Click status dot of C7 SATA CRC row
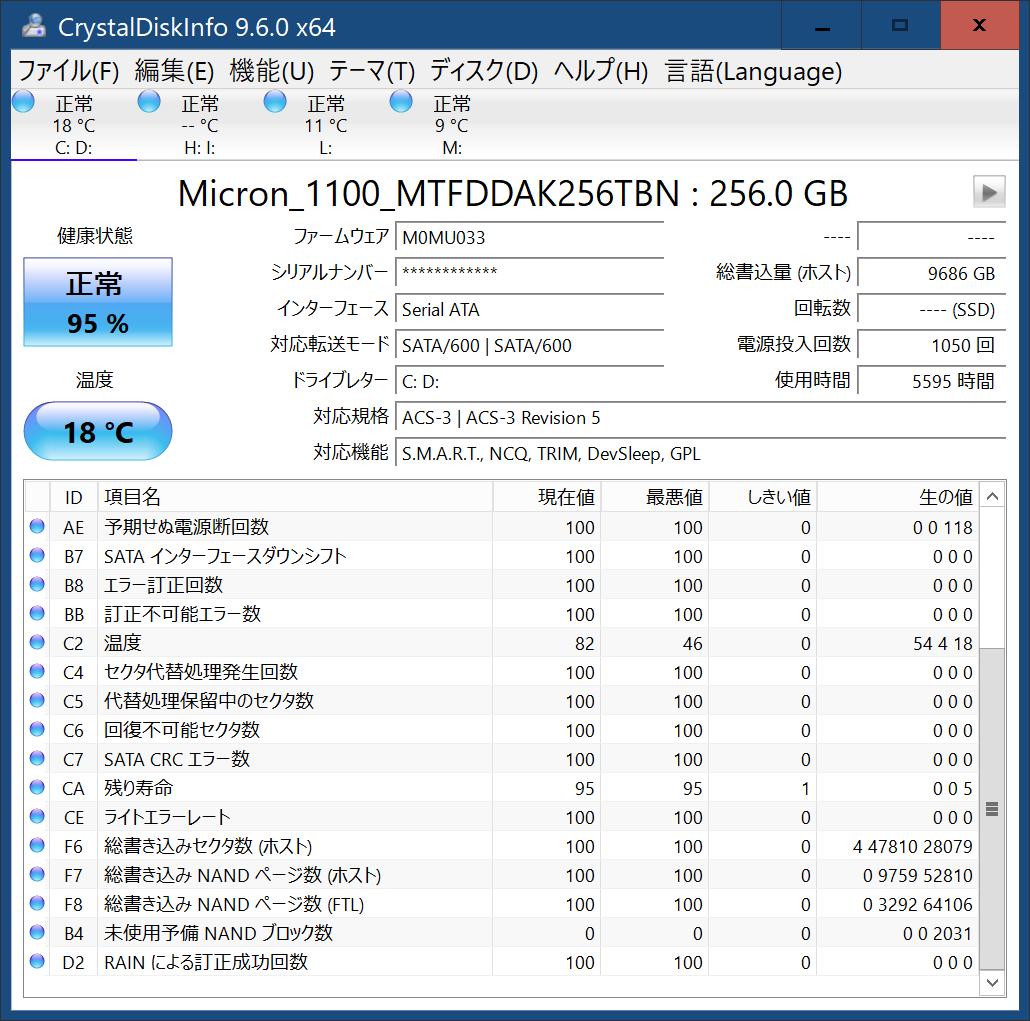This screenshot has width=1030, height=1021. point(37,758)
